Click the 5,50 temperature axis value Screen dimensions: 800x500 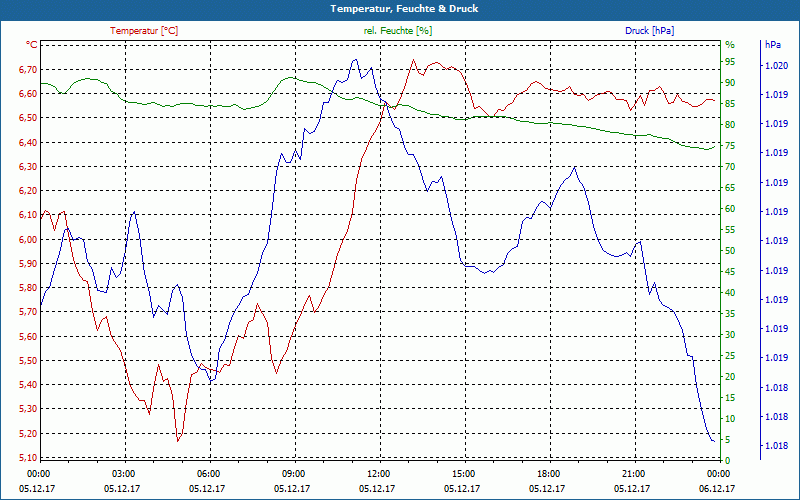(x=28, y=360)
